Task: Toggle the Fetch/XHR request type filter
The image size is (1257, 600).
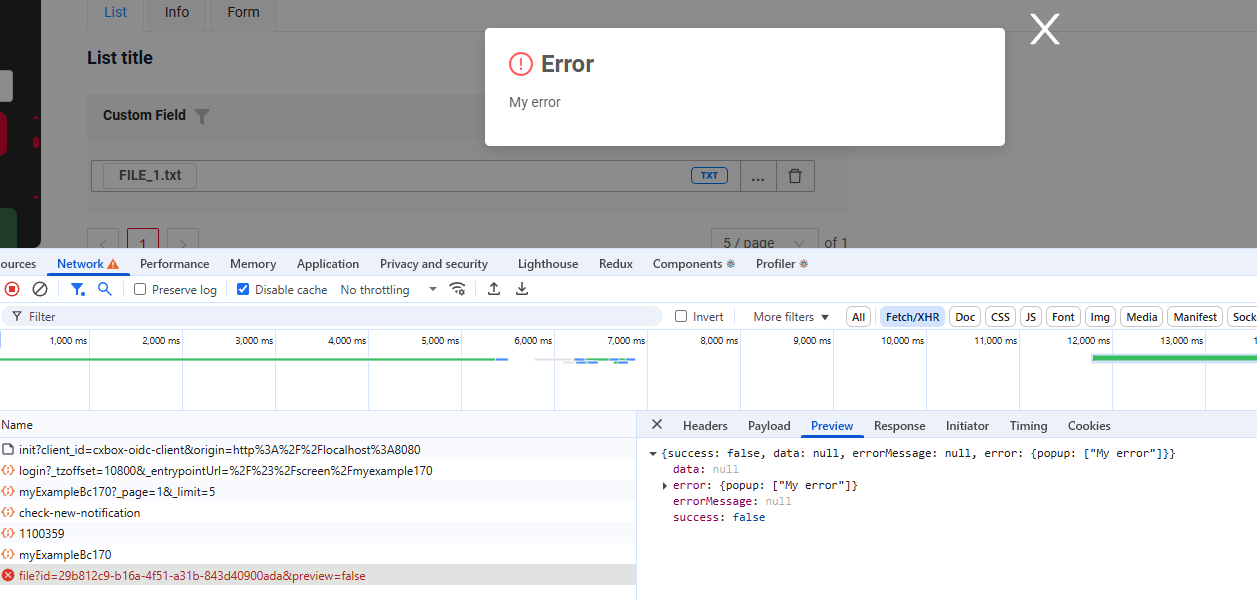Action: click(913, 317)
